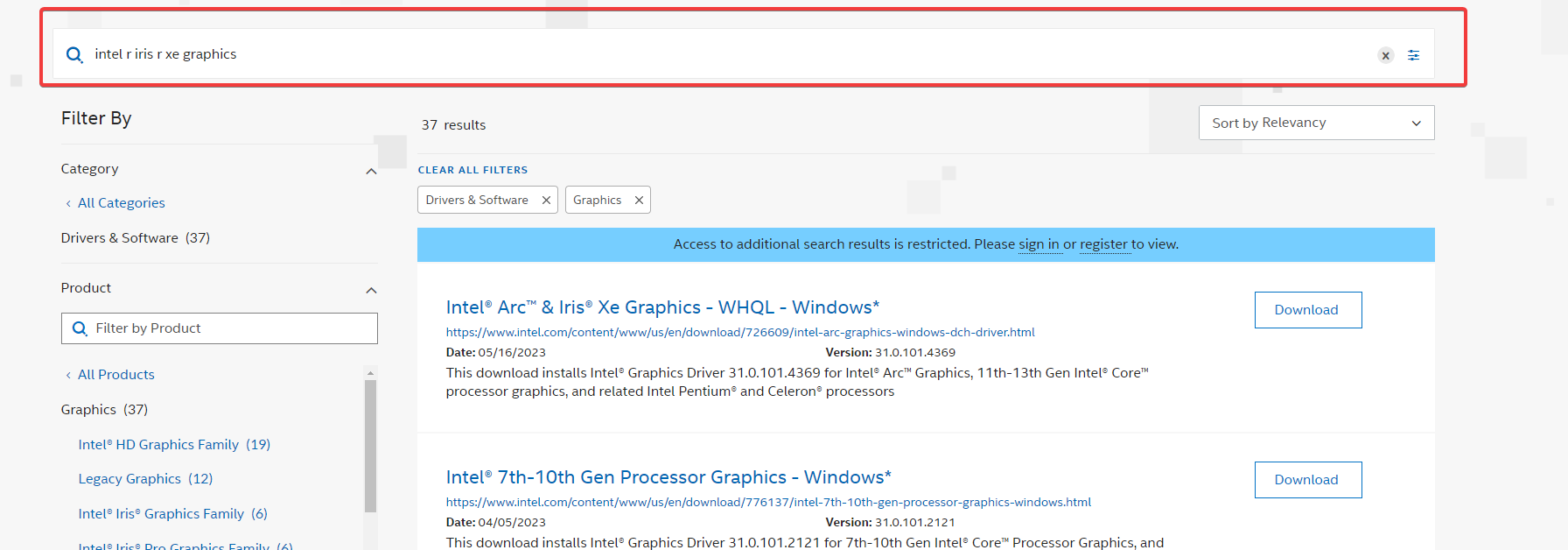Open Intel 7th-10th Gen Processor Graphics result

[x=668, y=477]
